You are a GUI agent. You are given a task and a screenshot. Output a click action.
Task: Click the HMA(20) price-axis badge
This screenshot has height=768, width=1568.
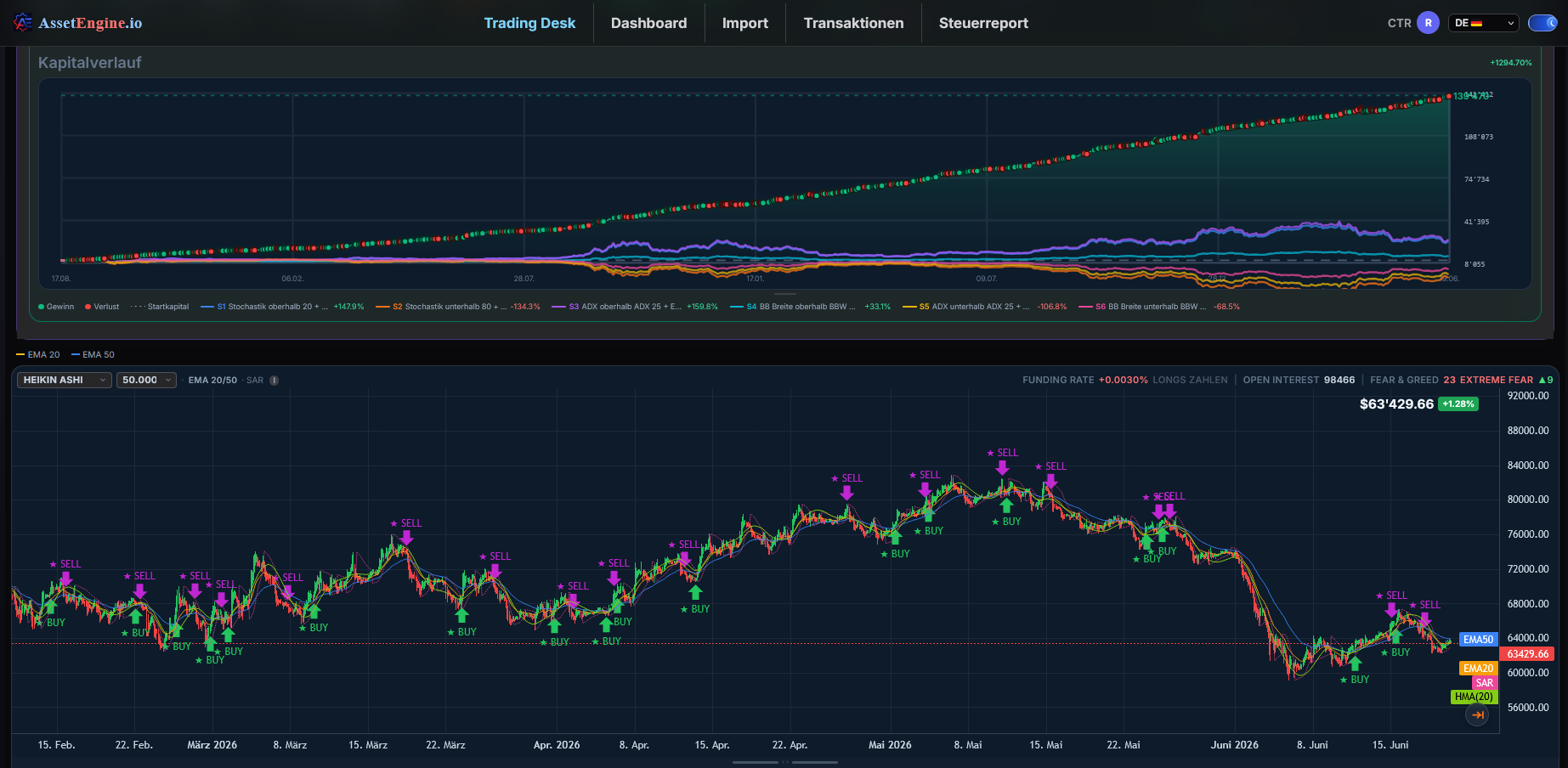pyautogui.click(x=1474, y=697)
